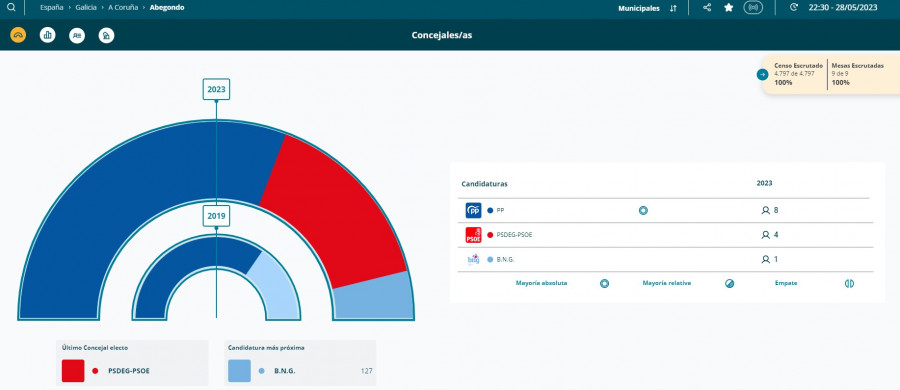Click the Mayoría absoluta legend icon

(604, 283)
